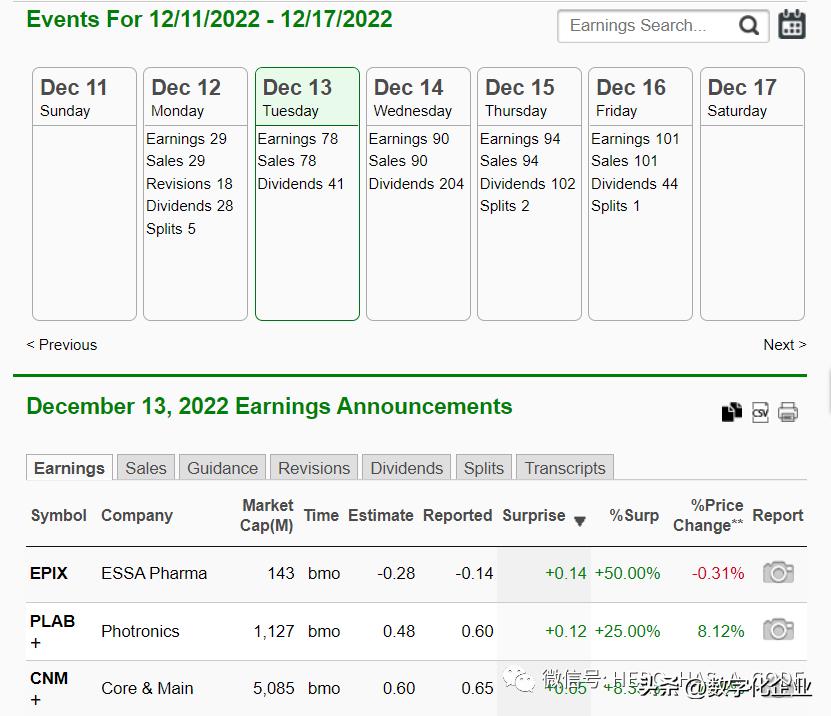Open the calendar date picker icon

(x=792, y=25)
